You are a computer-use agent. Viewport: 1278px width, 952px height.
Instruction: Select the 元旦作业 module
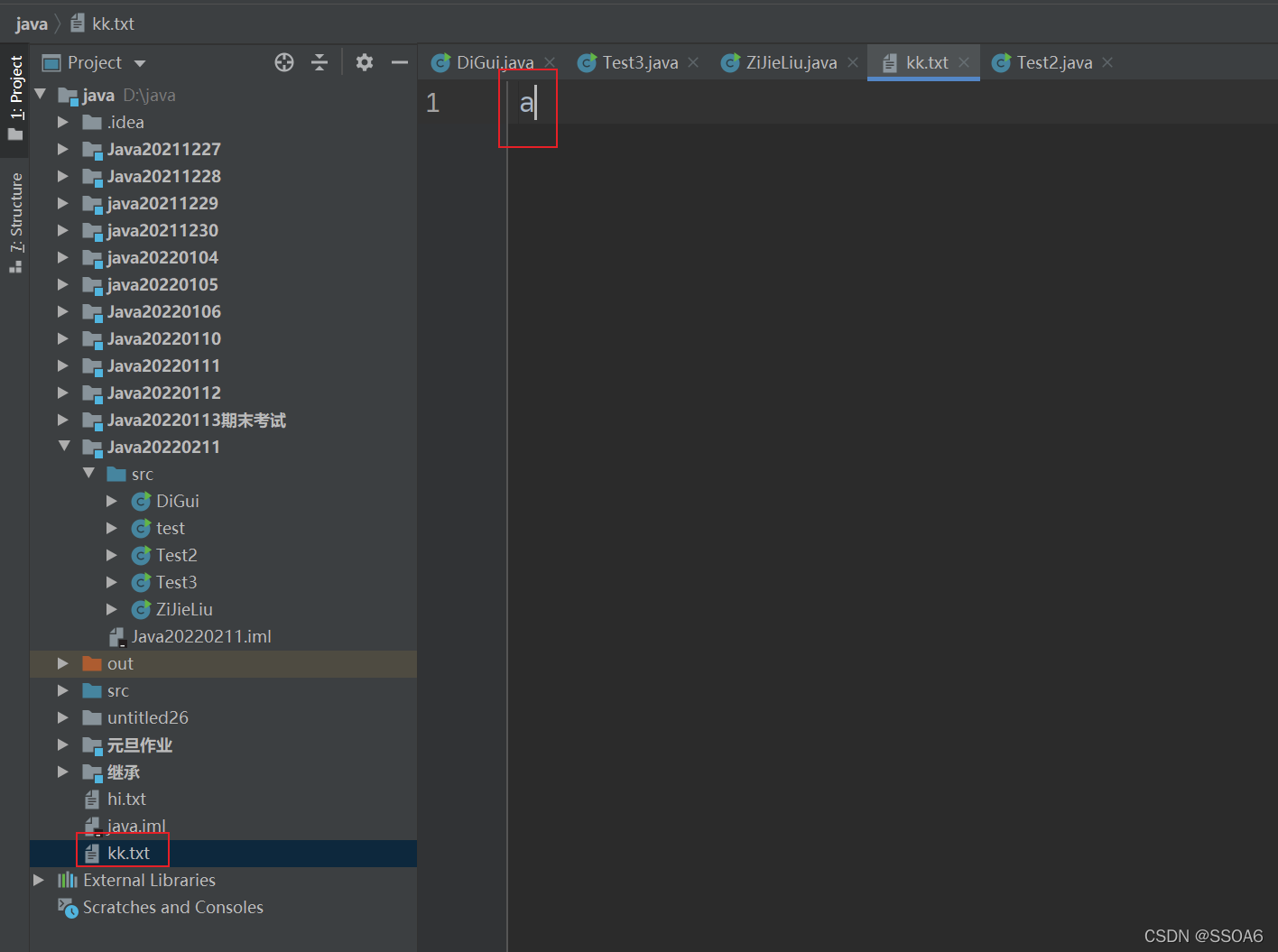(140, 744)
